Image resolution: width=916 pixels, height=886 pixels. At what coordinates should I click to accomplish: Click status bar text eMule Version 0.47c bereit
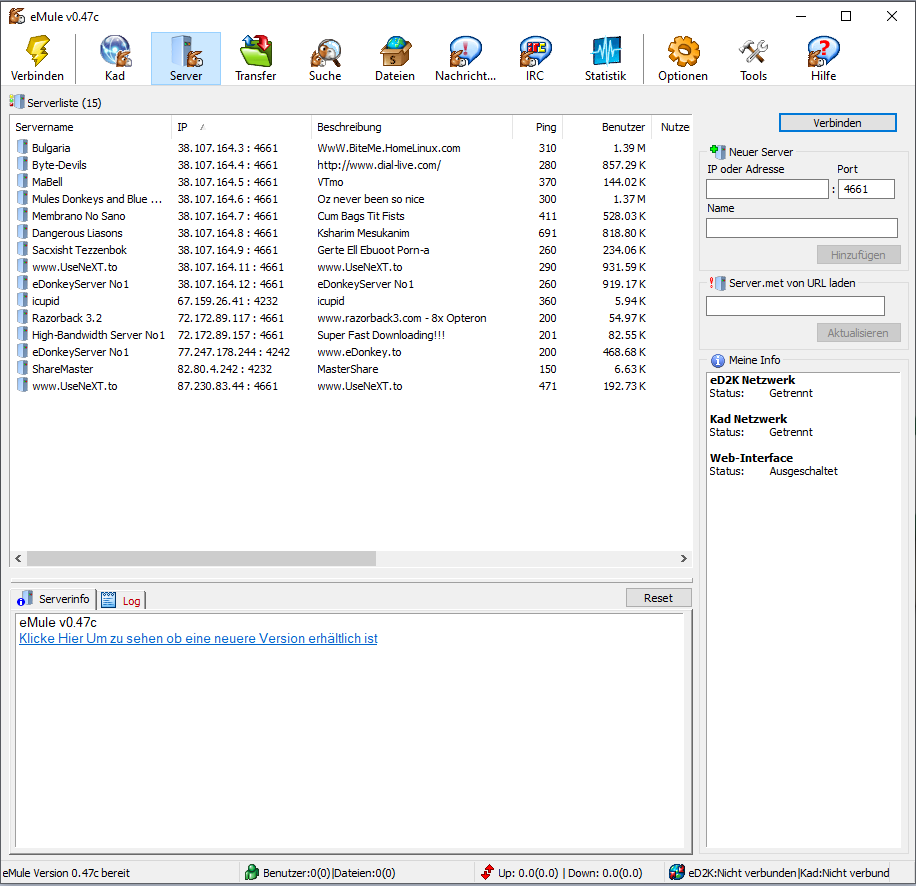tap(66, 873)
